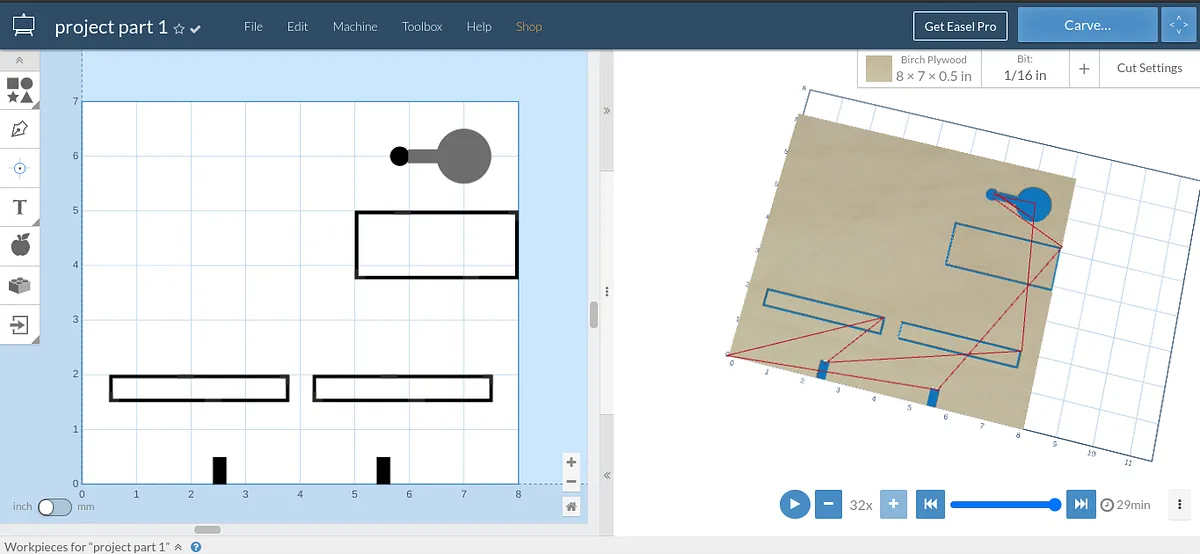Star the project part 1 title
The width and height of the screenshot is (1200, 554).
click(x=179, y=29)
